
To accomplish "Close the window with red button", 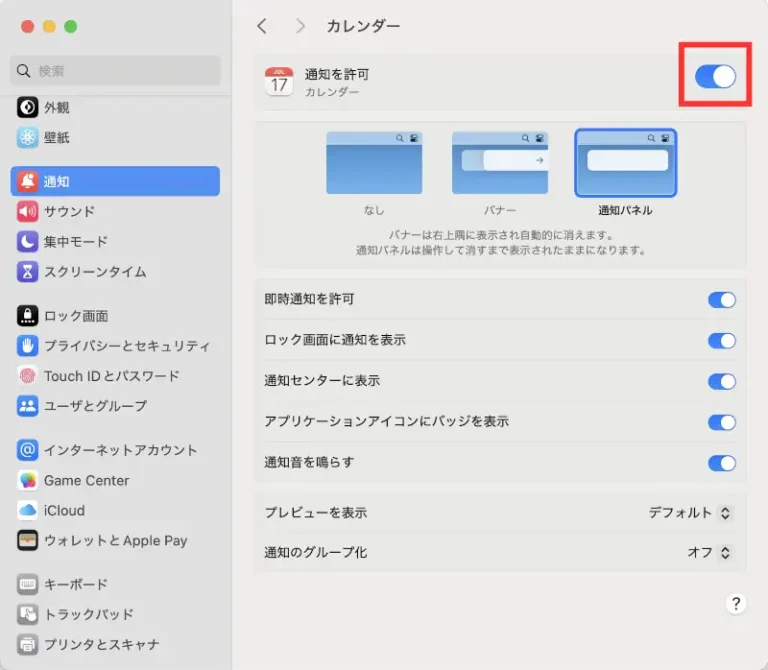I will [27, 26].
